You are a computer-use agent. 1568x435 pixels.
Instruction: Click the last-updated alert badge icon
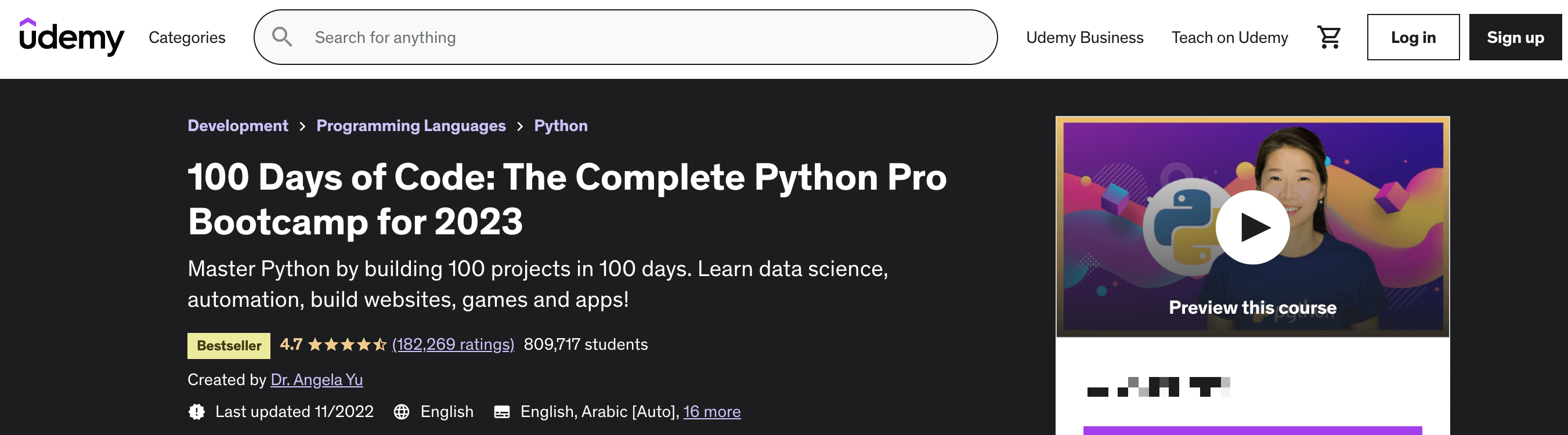coord(197,412)
